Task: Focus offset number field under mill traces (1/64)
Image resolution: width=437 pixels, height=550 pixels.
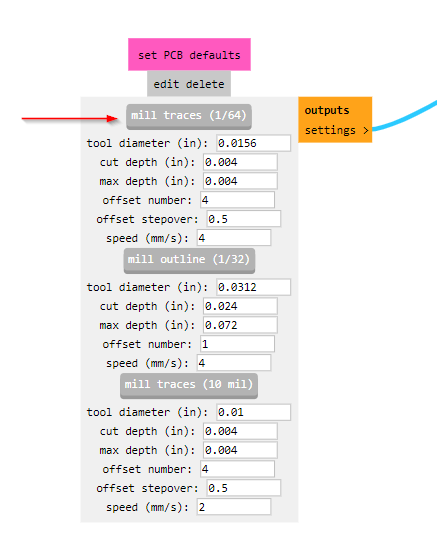Action: point(237,200)
